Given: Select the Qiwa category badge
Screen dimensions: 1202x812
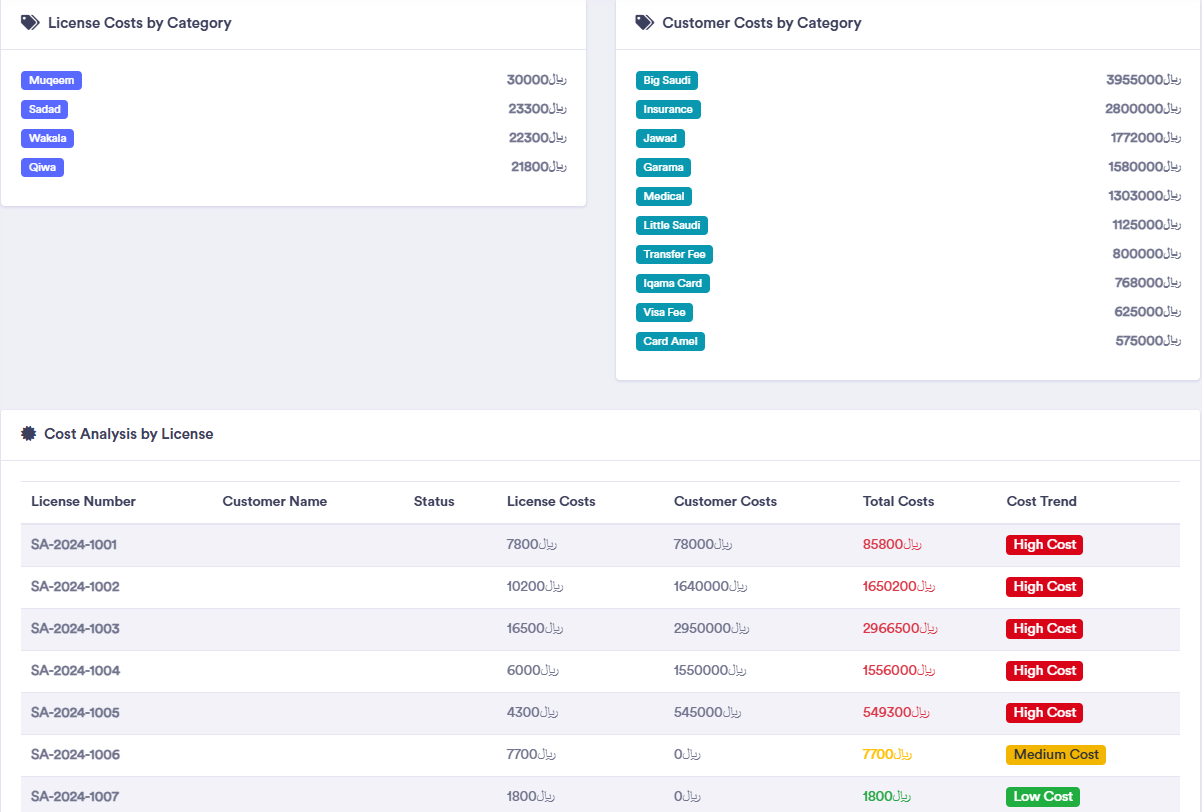Looking at the screenshot, I should (x=43, y=167).
